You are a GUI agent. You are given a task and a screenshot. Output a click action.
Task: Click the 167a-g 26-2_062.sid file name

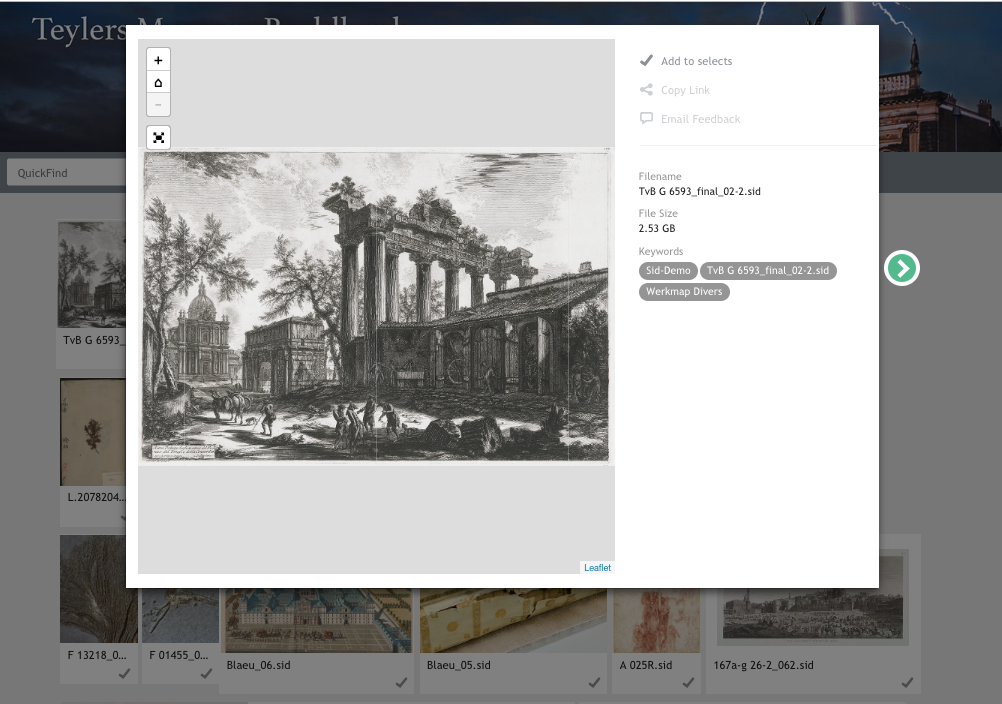(764, 665)
